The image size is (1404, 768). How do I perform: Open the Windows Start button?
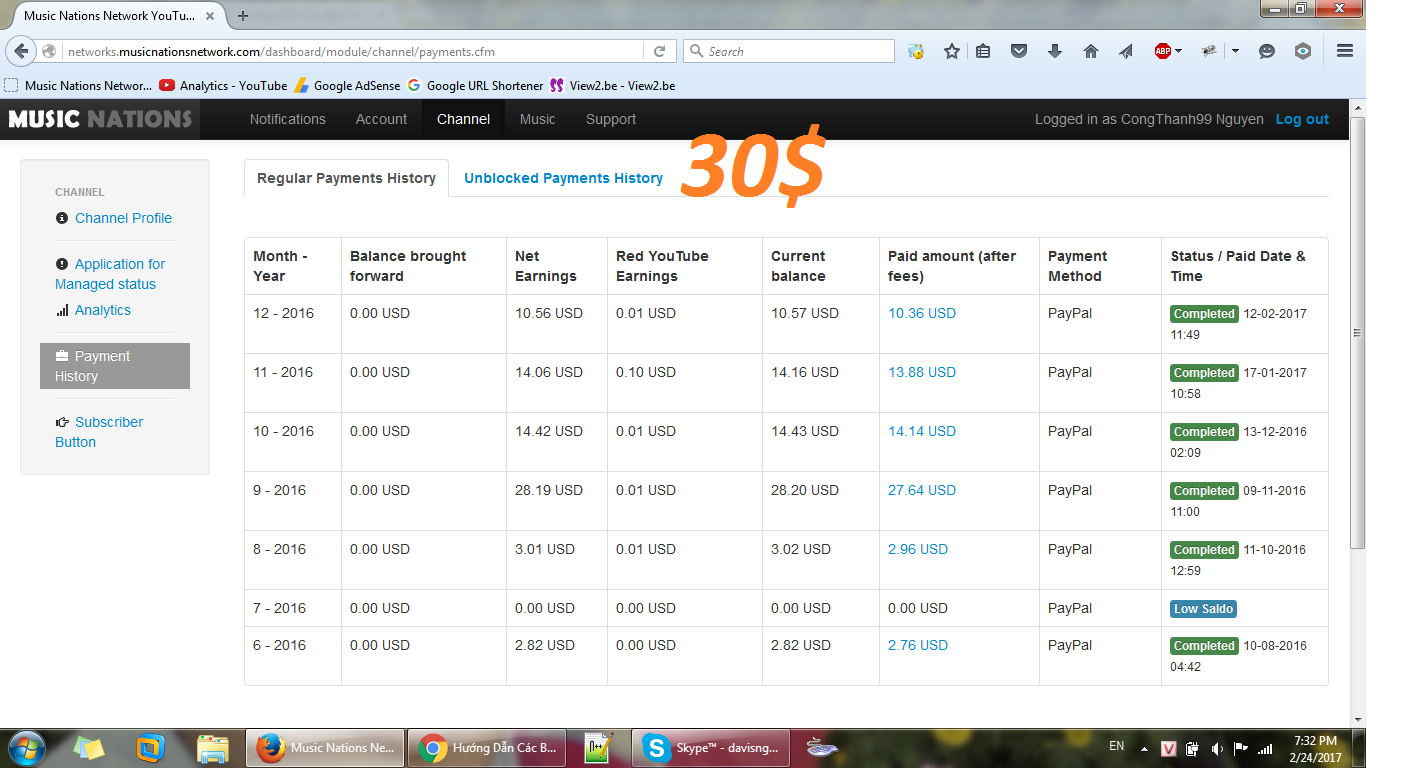[26, 748]
